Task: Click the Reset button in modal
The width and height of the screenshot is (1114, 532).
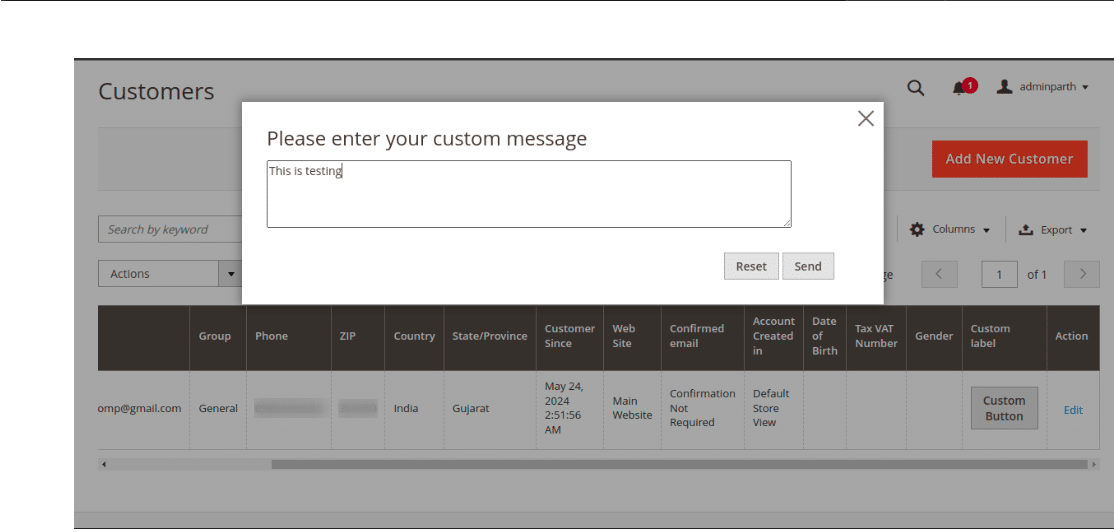Action: [x=751, y=266]
